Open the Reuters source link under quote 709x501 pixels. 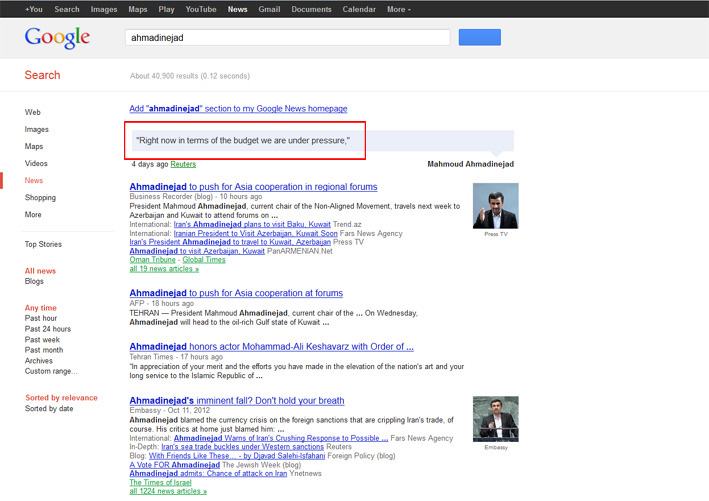pyautogui.click(x=183, y=164)
